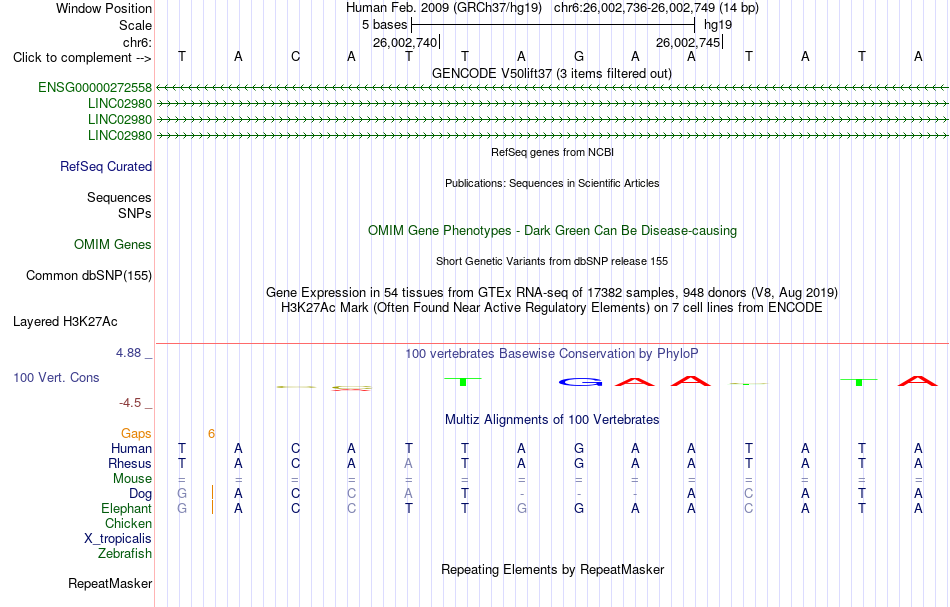The width and height of the screenshot is (950, 607).
Task: Click the OMIM Genes track label
Action: (113, 245)
